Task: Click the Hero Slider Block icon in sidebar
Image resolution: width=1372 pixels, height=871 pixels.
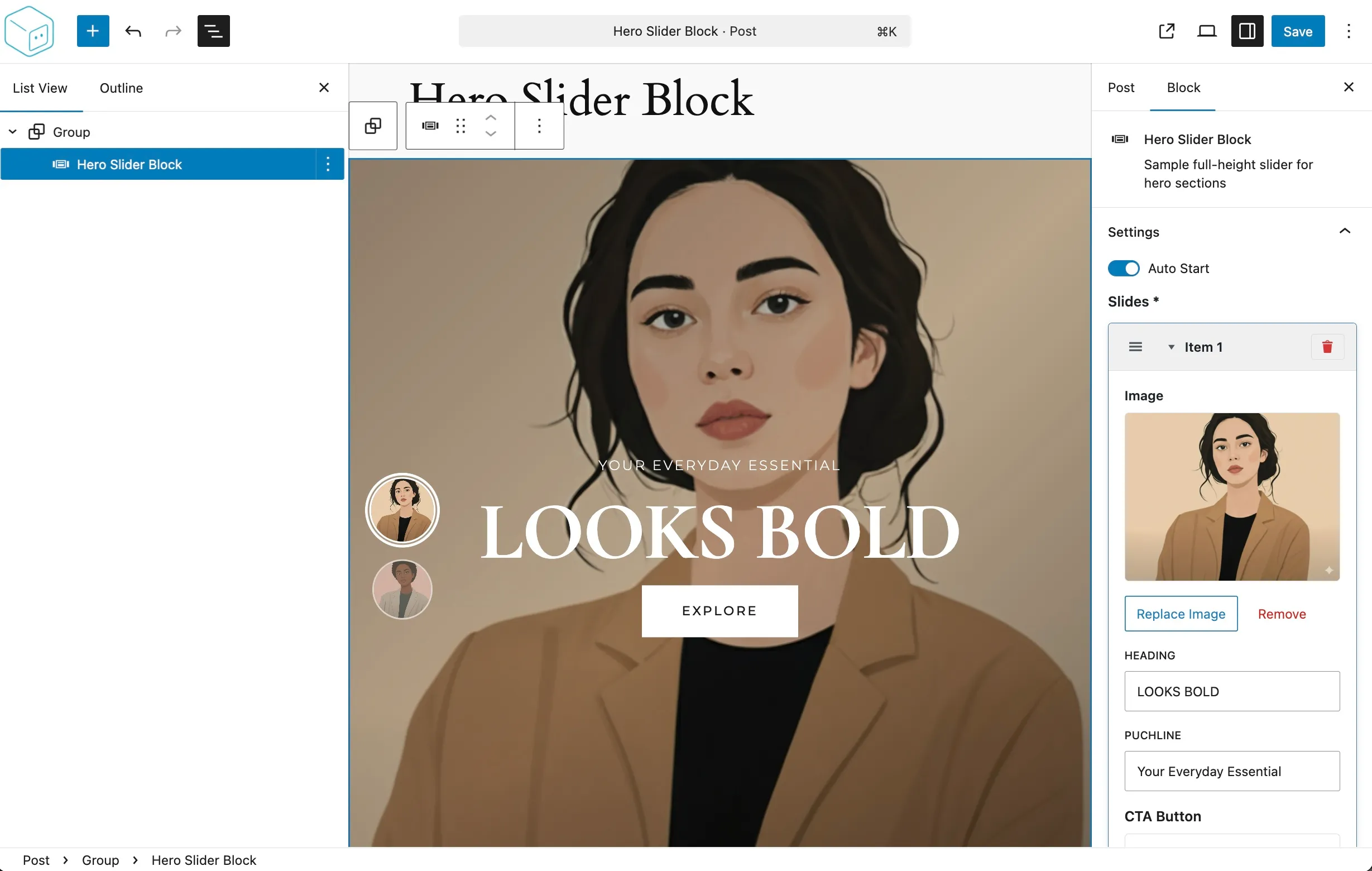Action: pyautogui.click(x=1120, y=139)
